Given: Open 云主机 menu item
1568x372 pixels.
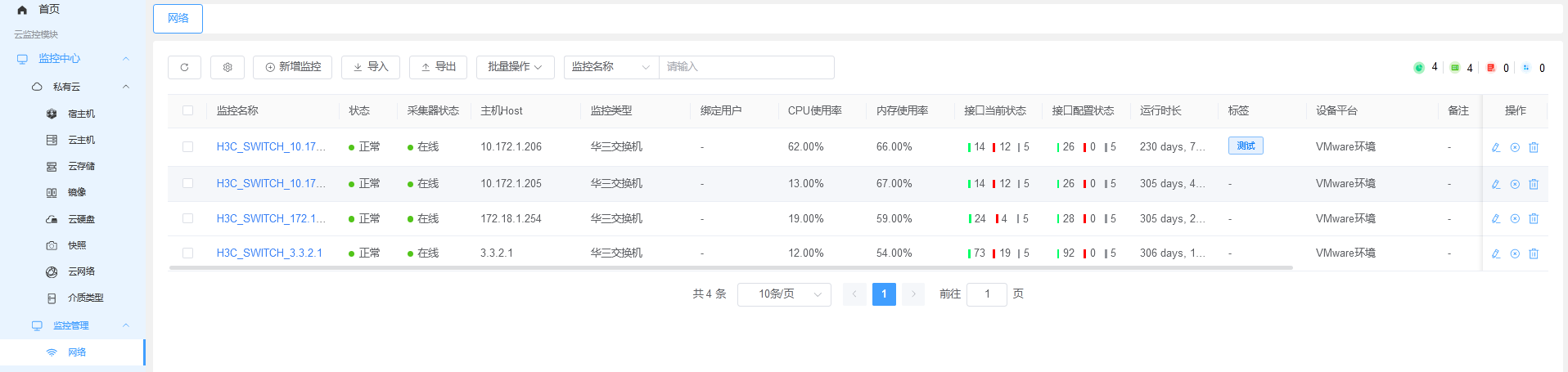Looking at the screenshot, I should (81, 140).
